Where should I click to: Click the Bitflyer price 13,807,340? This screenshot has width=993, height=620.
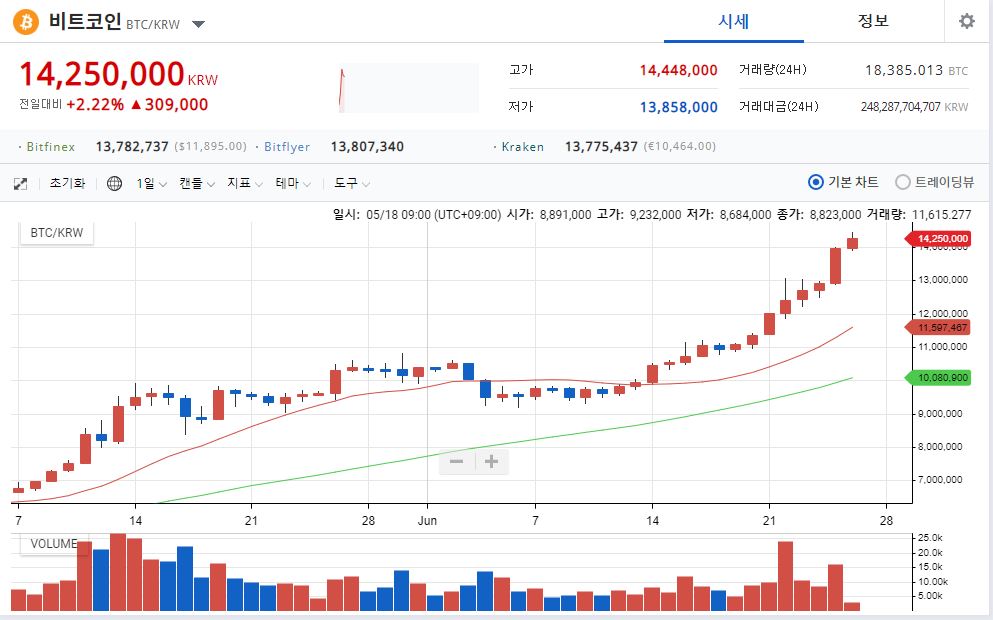367,147
